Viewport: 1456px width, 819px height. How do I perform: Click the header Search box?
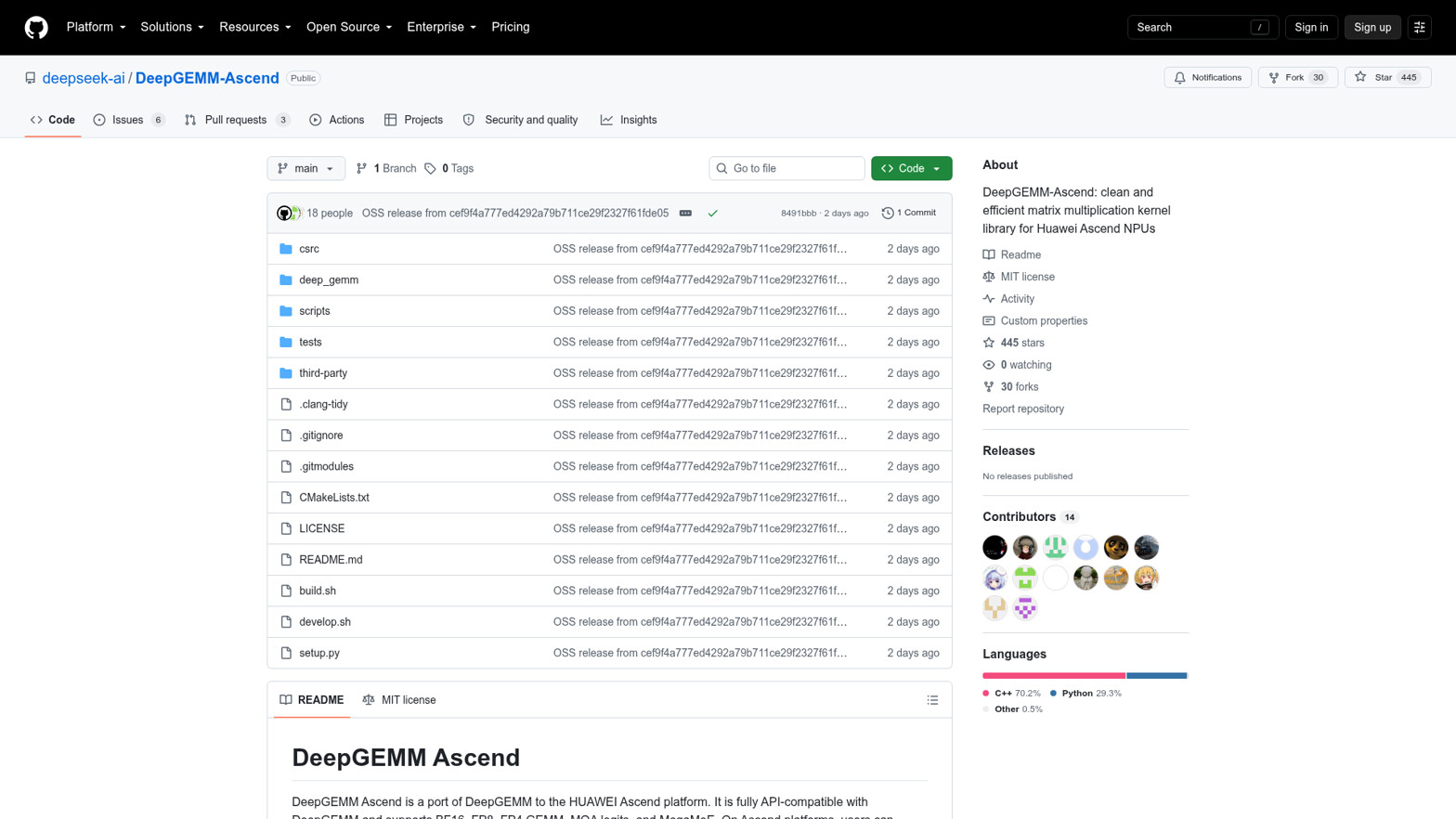[x=1202, y=27]
